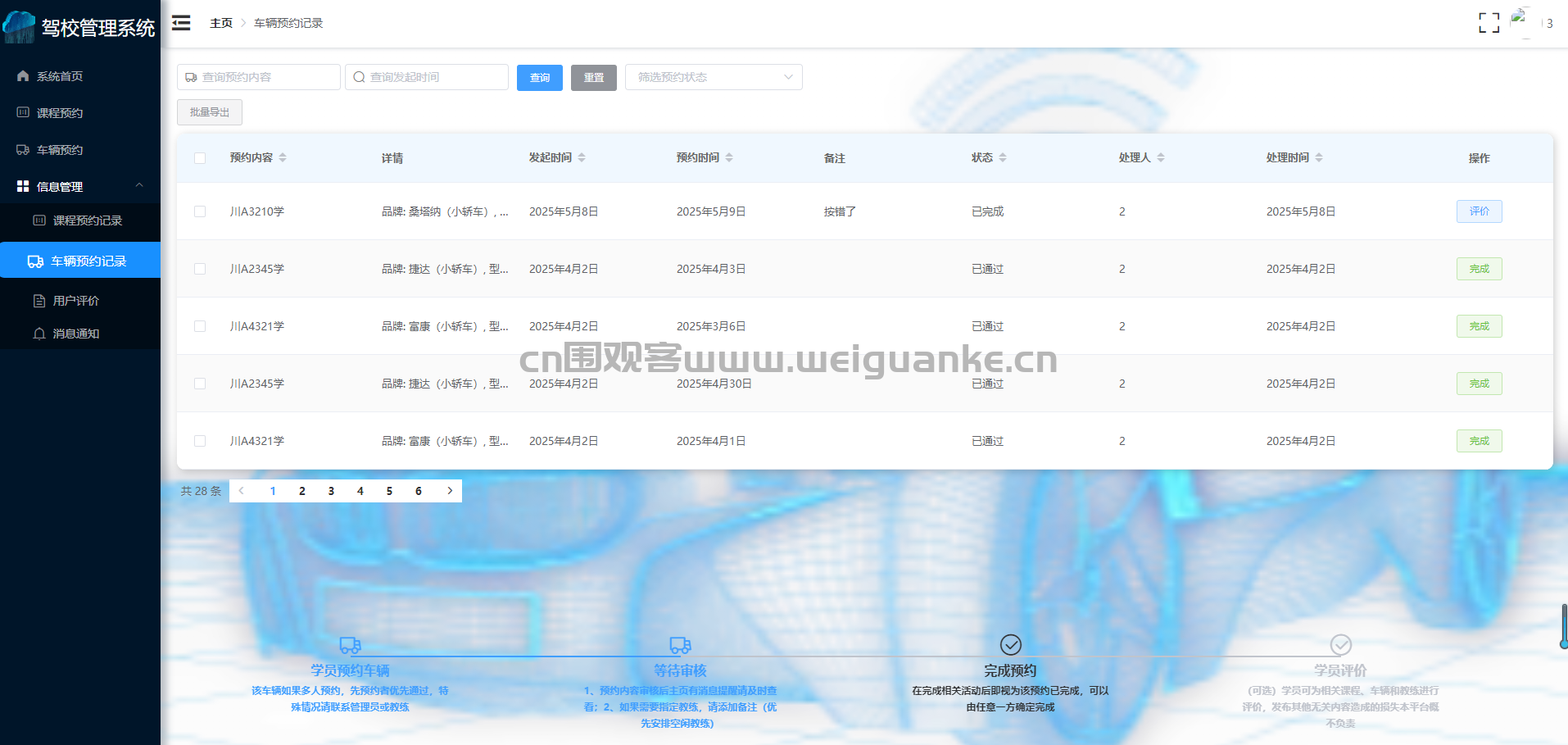Click the truck icon above 学员预约车辆 step

pos(350,645)
